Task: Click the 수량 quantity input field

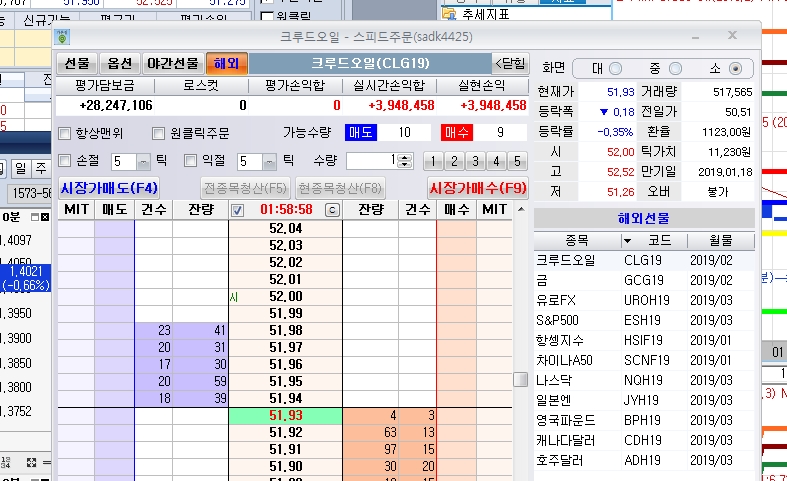Action: point(372,161)
